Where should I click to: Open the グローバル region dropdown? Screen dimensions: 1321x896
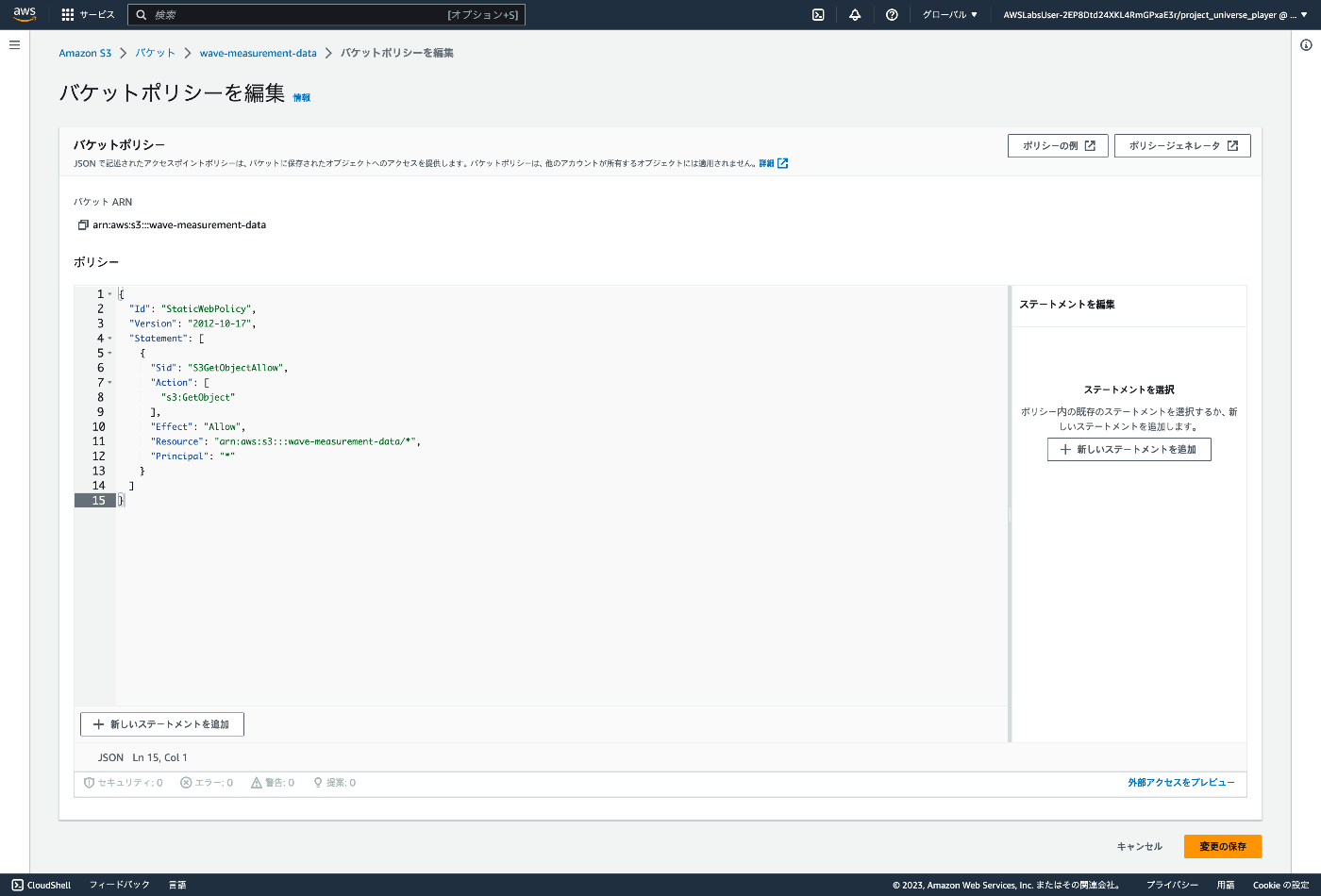[x=949, y=15]
